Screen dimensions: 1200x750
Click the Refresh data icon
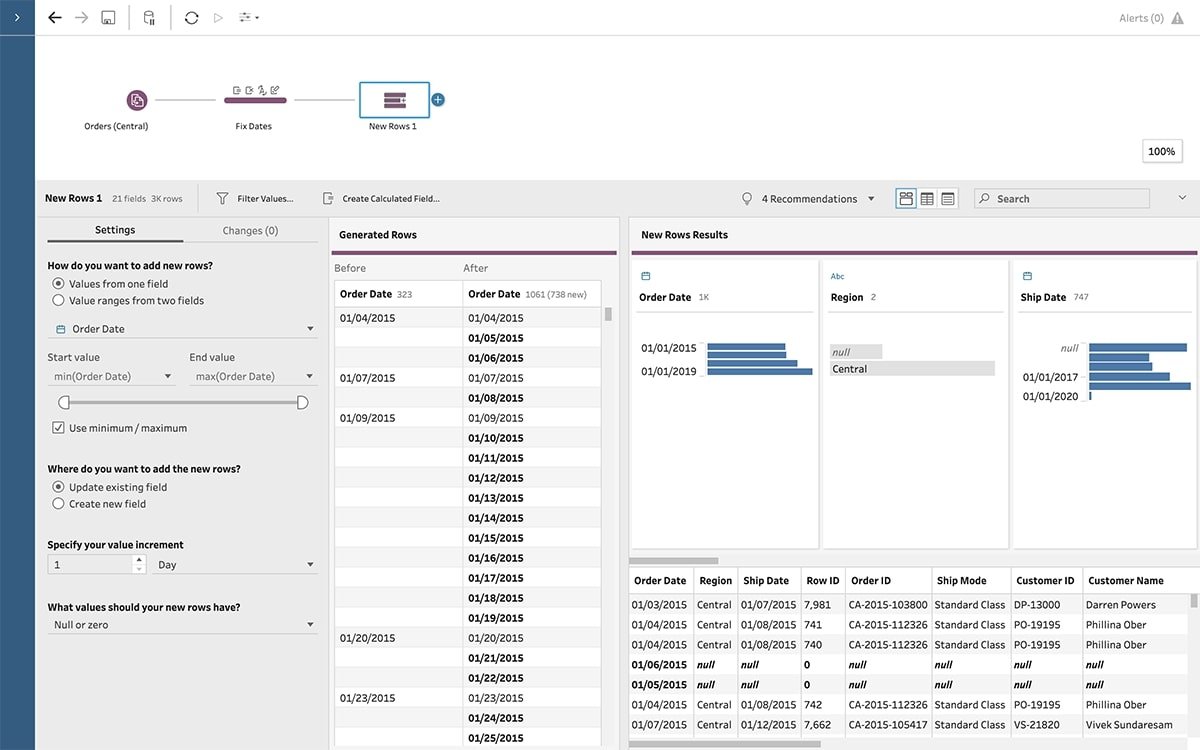[190, 17]
